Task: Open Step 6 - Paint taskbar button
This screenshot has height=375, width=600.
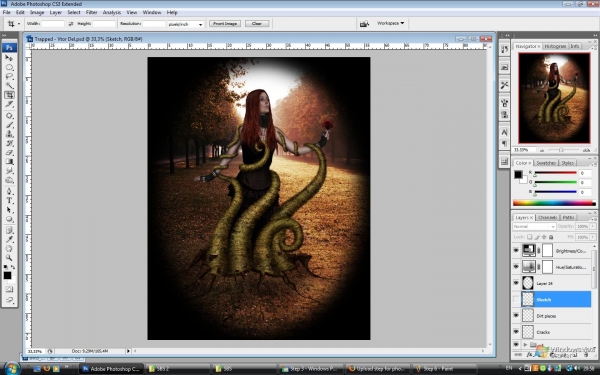Action: pos(444,369)
